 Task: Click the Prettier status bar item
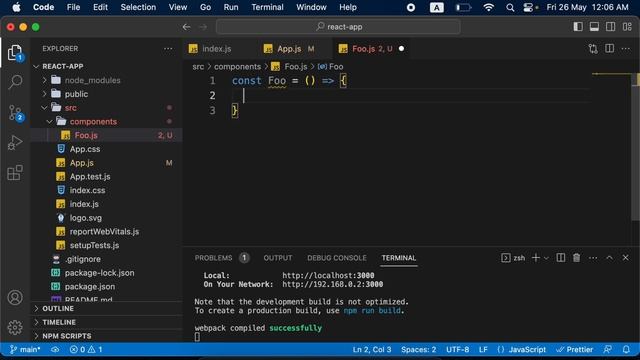tap(575, 350)
